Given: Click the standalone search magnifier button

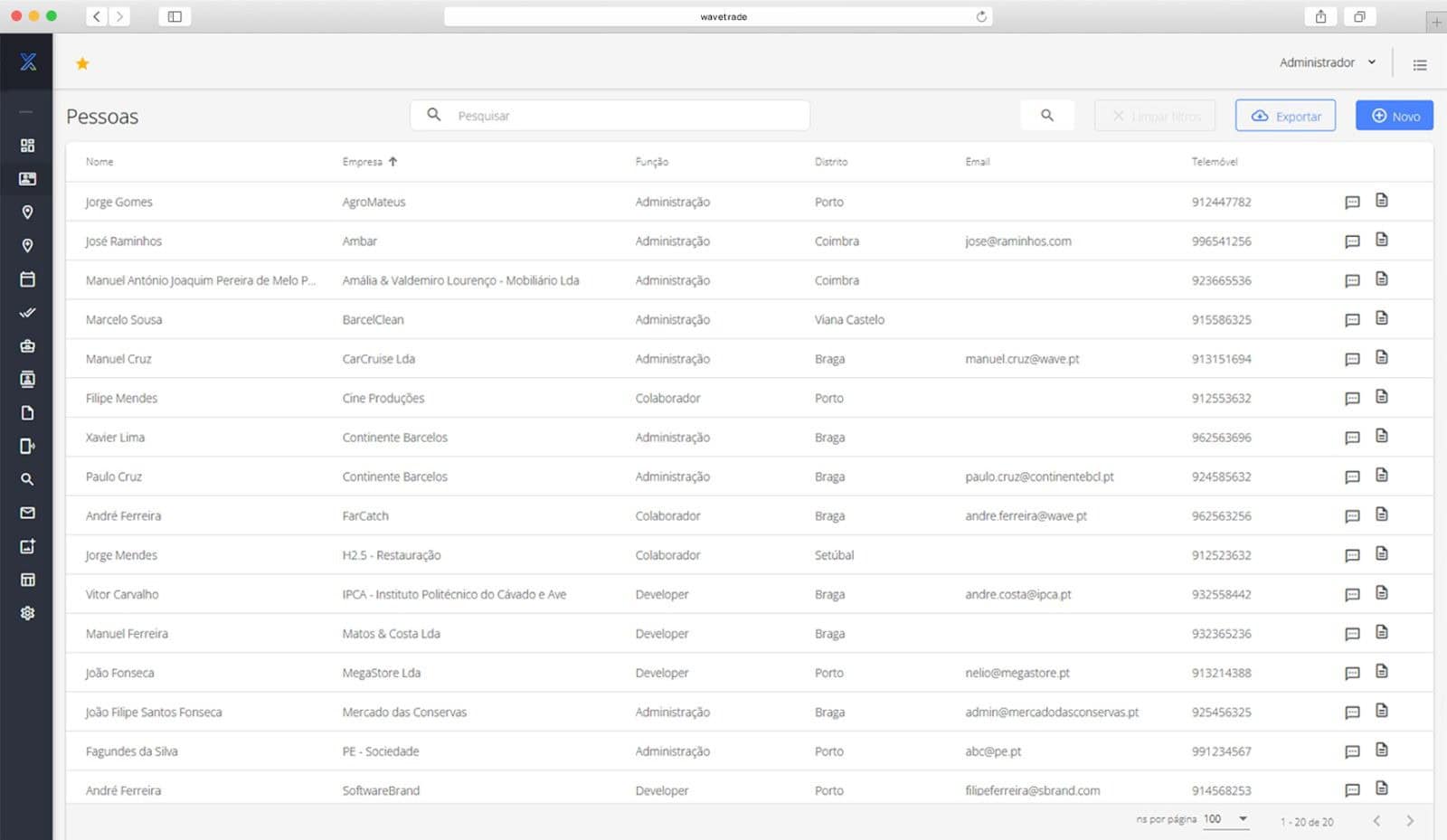Looking at the screenshot, I should [x=1047, y=116].
